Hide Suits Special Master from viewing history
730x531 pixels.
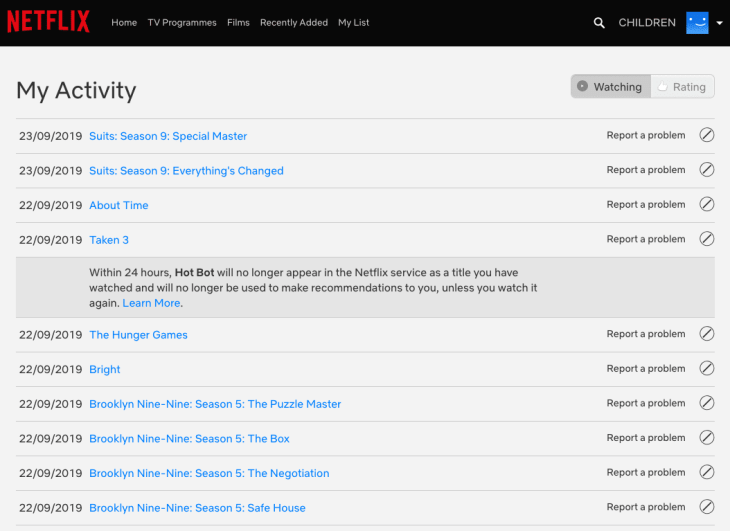click(706, 136)
